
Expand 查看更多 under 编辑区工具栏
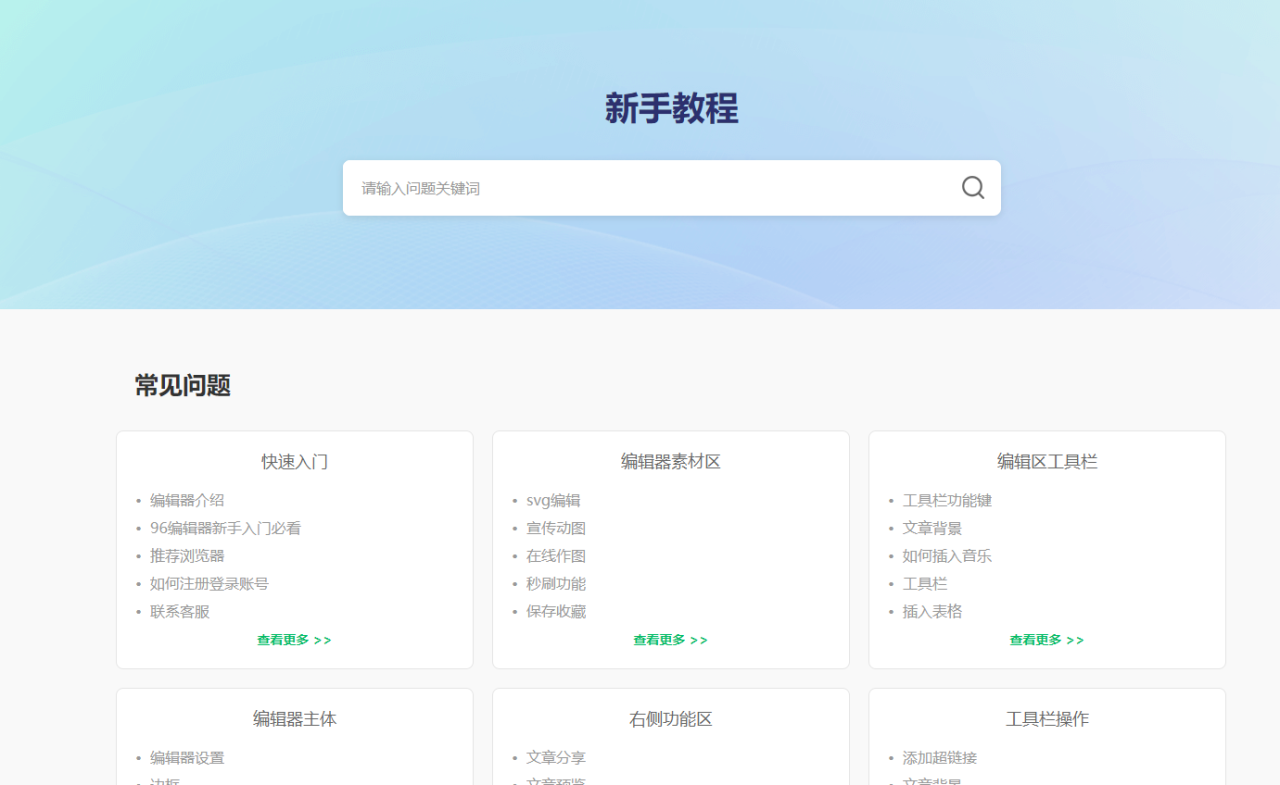[x=1046, y=640]
